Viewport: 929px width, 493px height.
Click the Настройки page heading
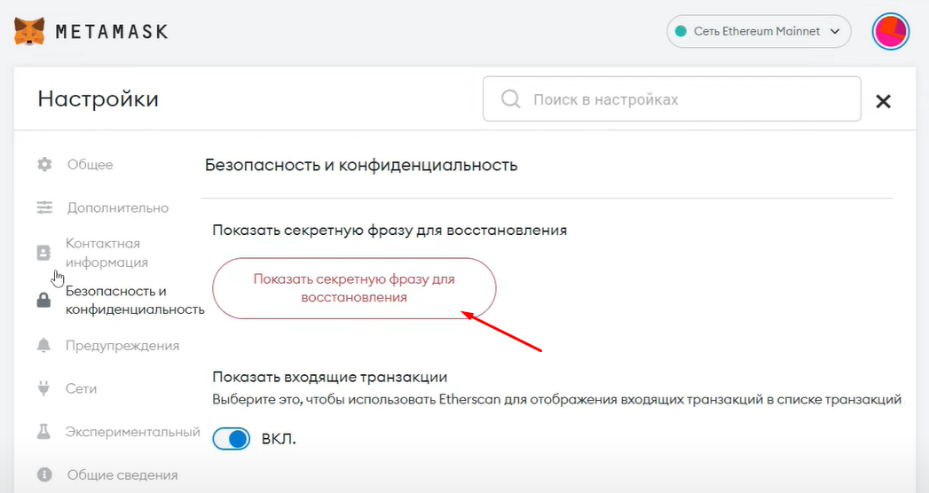click(98, 98)
